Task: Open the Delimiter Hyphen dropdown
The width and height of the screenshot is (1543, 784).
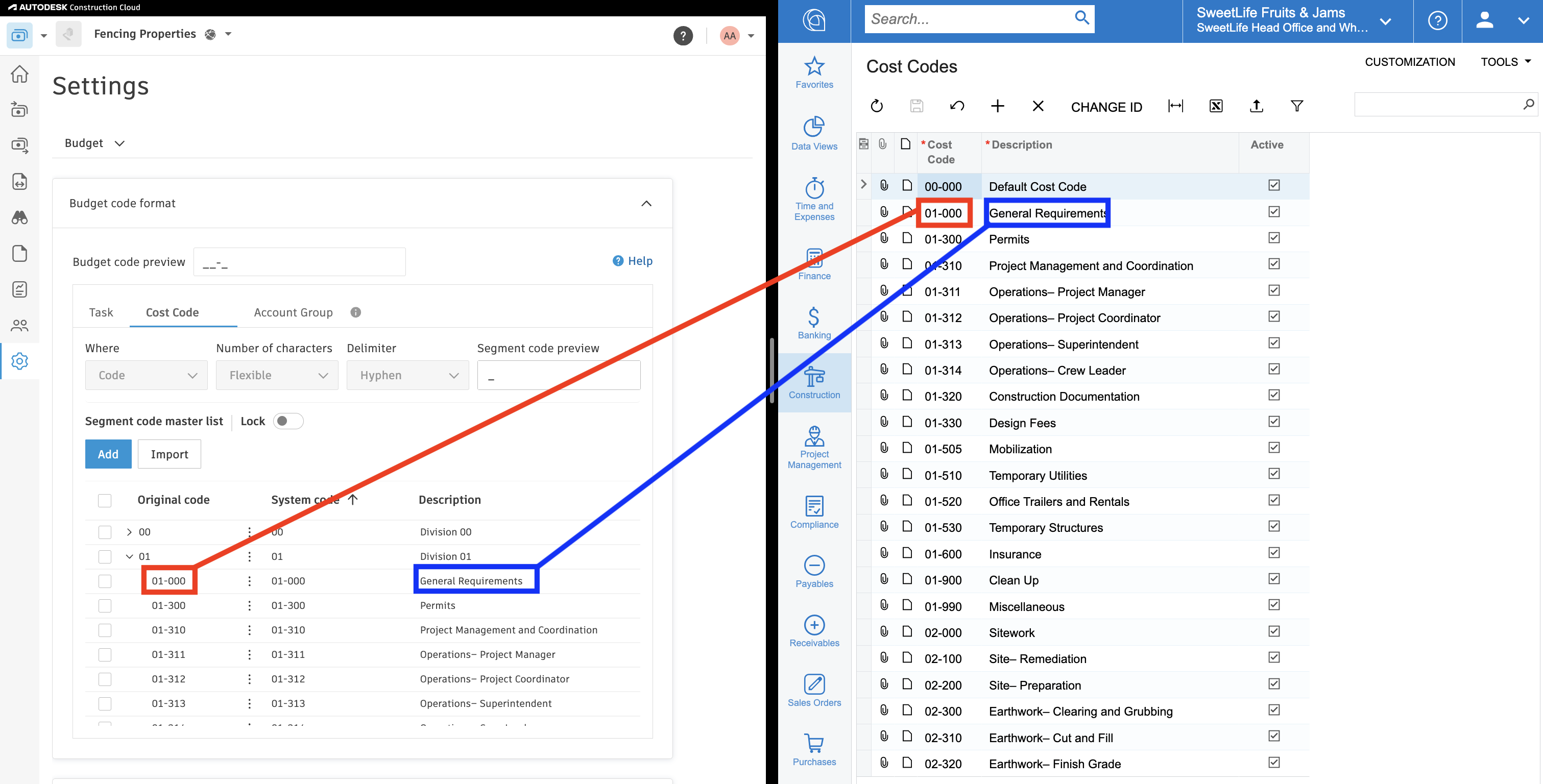Action: 407,375
